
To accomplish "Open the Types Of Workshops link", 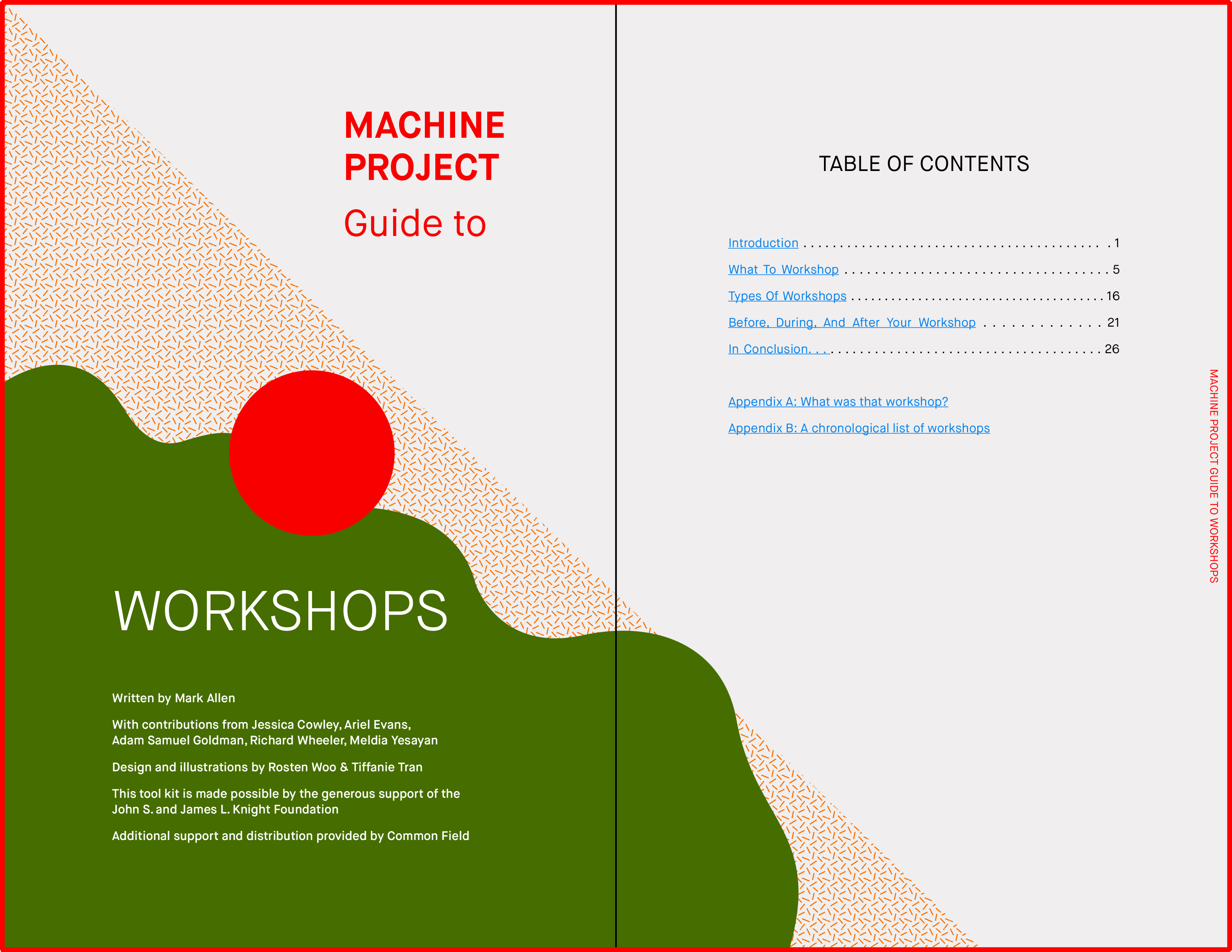I will (x=787, y=296).
